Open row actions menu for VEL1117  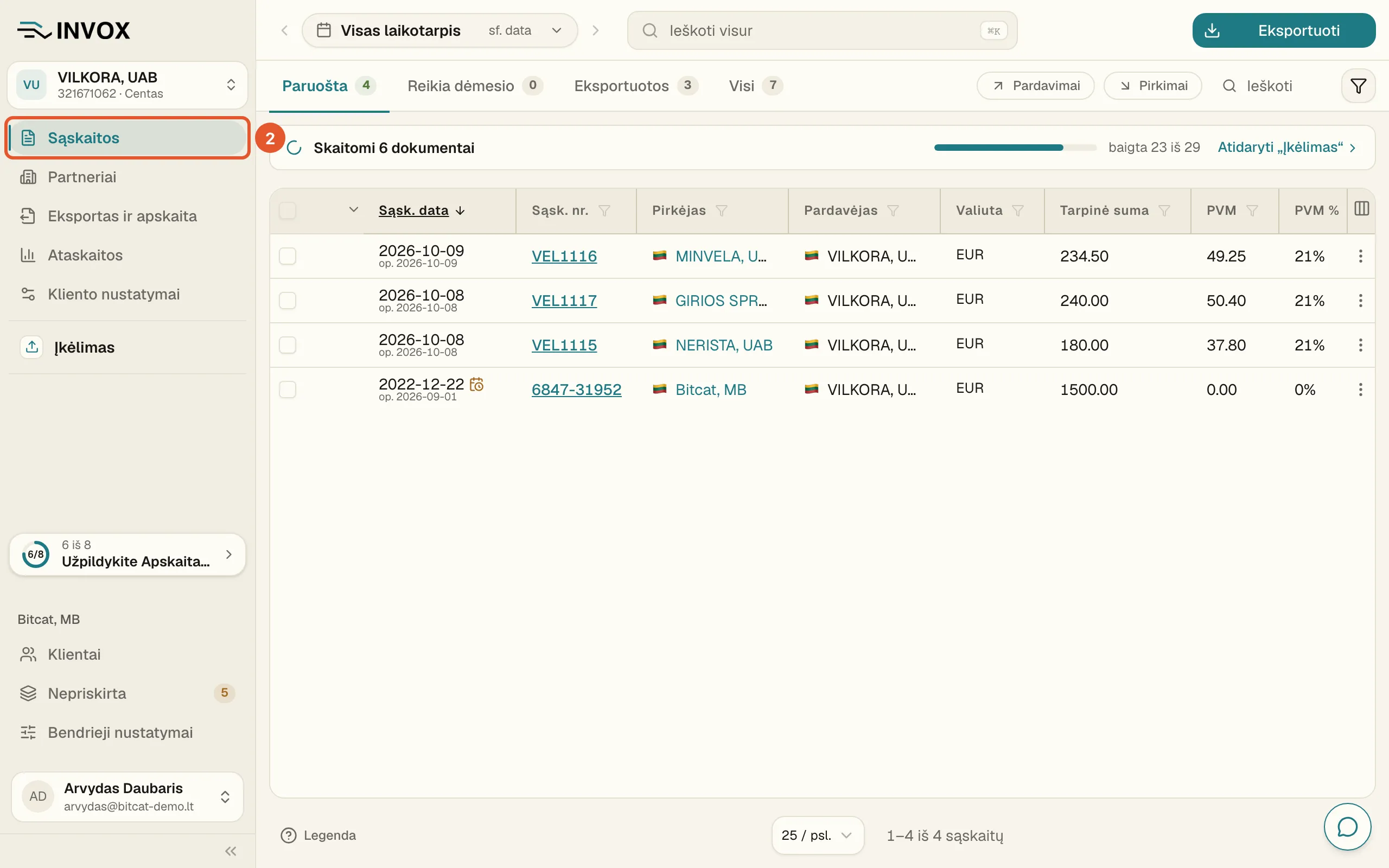(x=1360, y=301)
